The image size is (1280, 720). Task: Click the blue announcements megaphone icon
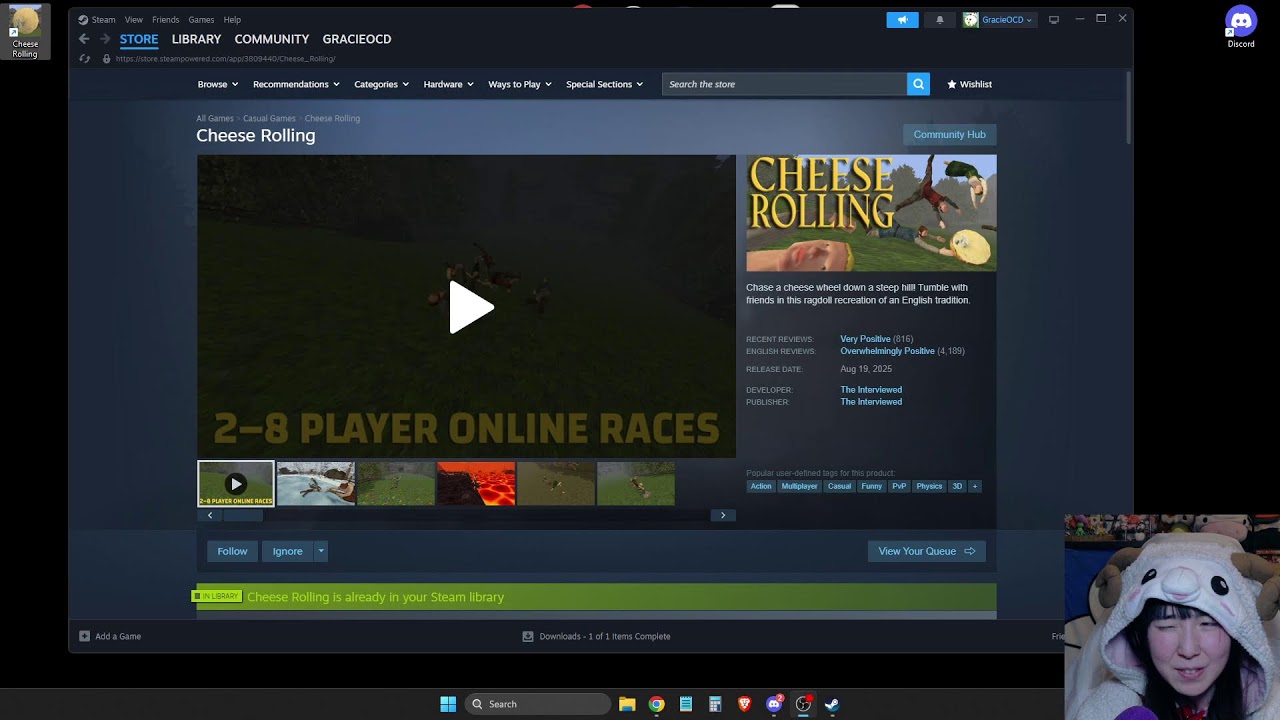click(x=902, y=20)
